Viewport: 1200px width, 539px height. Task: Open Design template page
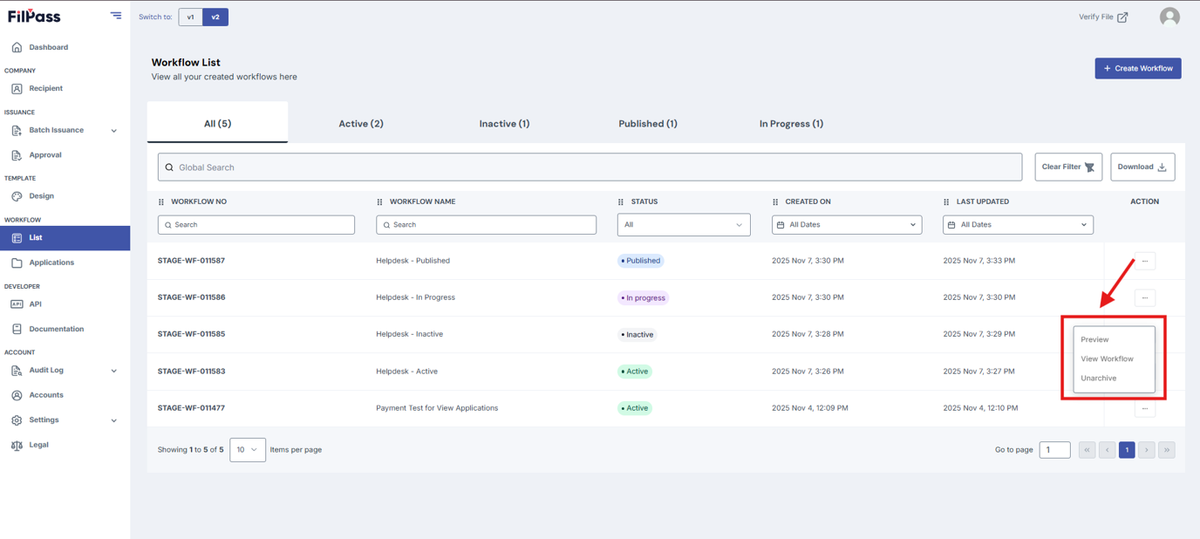(x=41, y=196)
